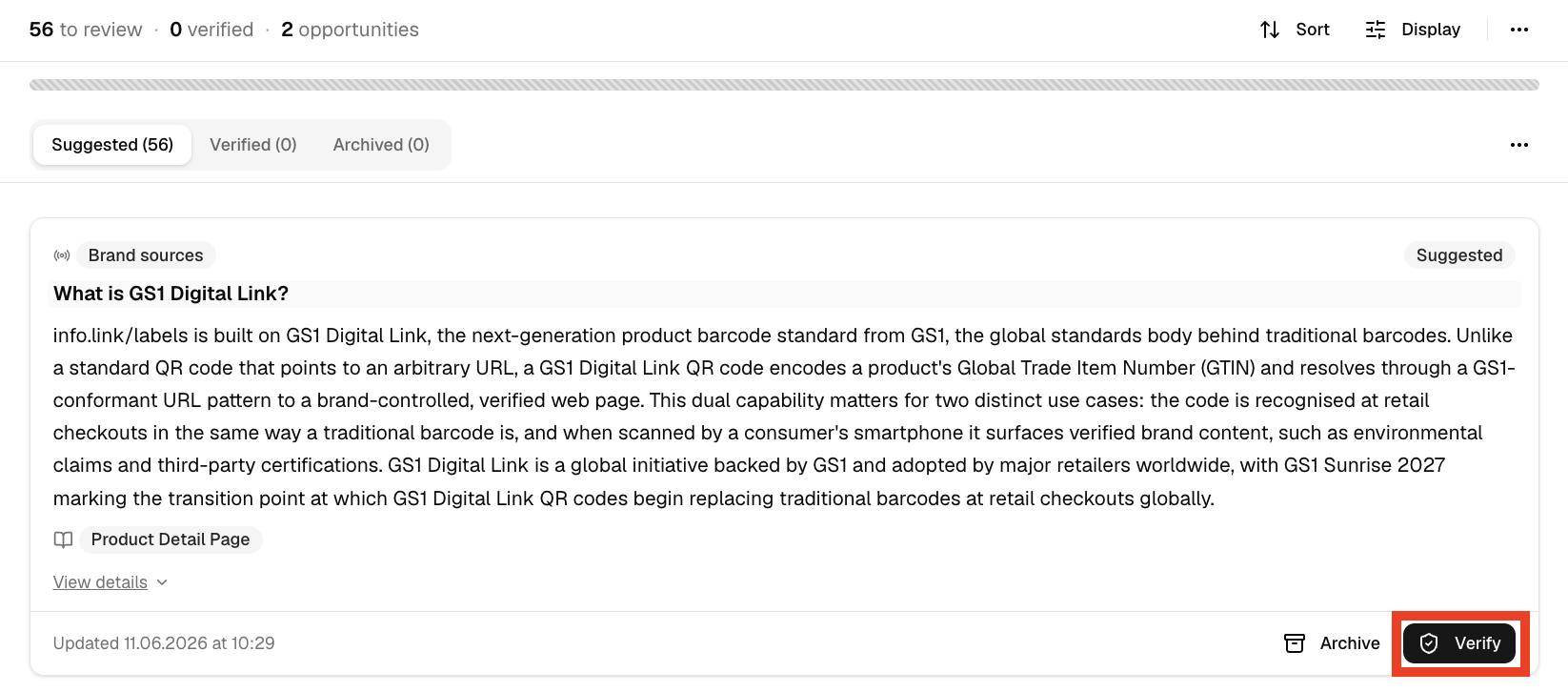The height and width of the screenshot is (692, 1568).
Task: Expand View details chevron
Action: [162, 582]
